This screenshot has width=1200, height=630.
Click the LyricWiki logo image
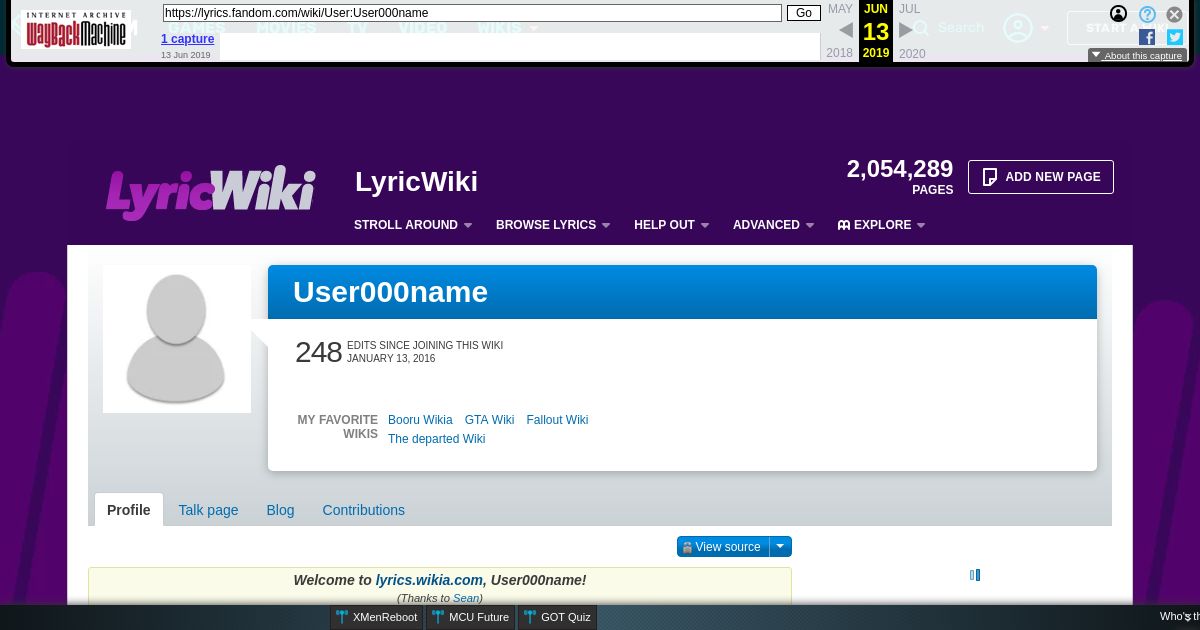pos(211,192)
